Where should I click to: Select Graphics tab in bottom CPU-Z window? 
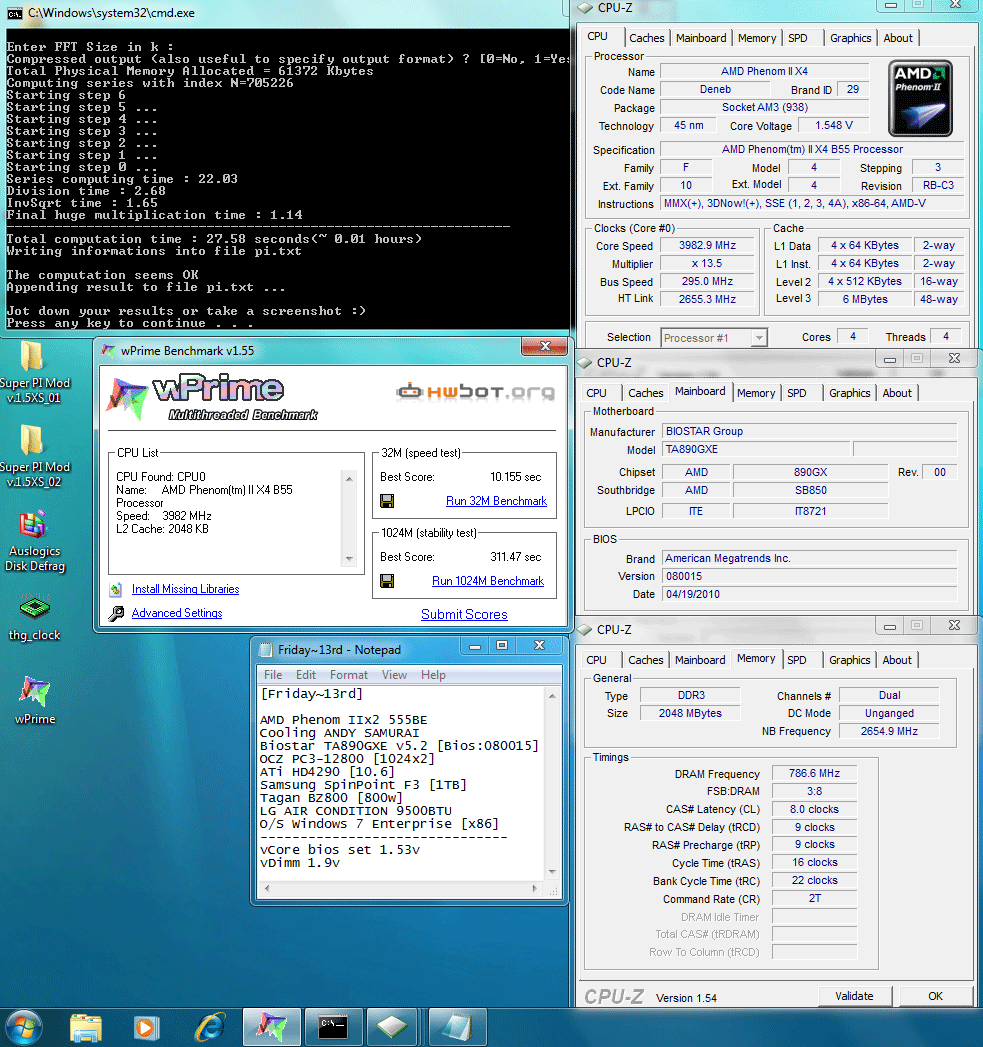pyautogui.click(x=849, y=660)
